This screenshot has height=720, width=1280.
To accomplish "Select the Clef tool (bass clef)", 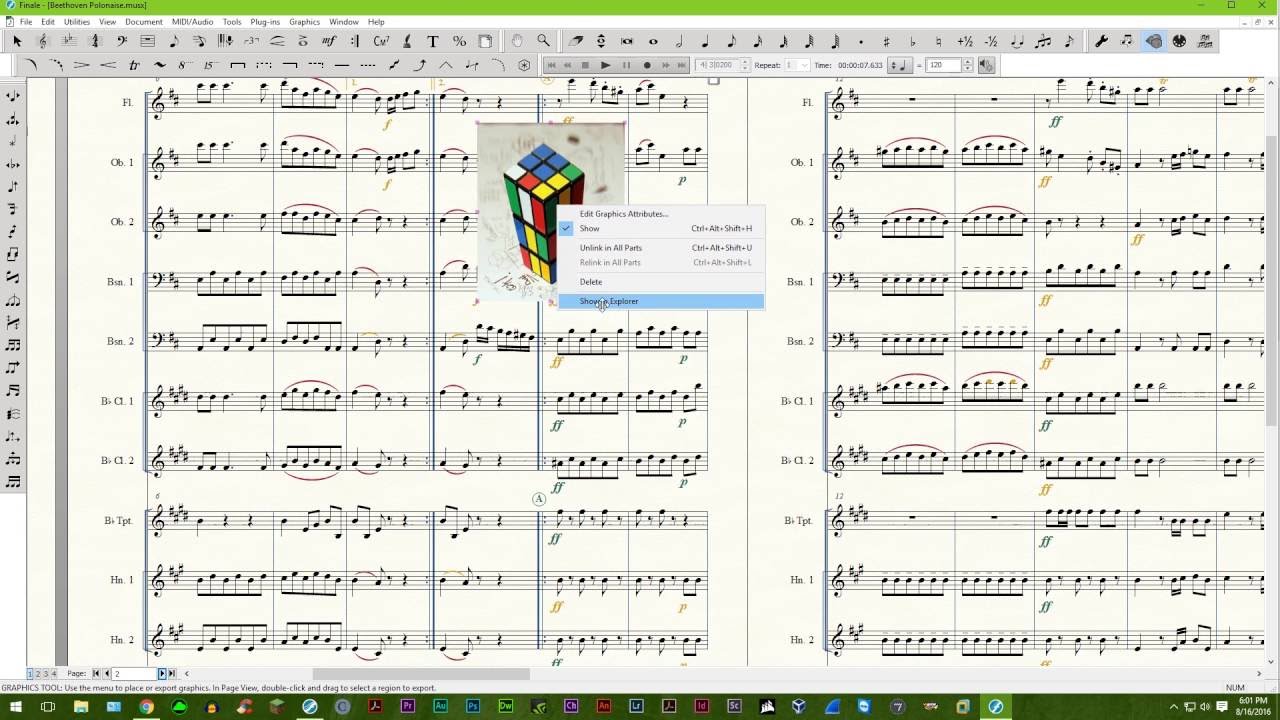I will (x=121, y=41).
